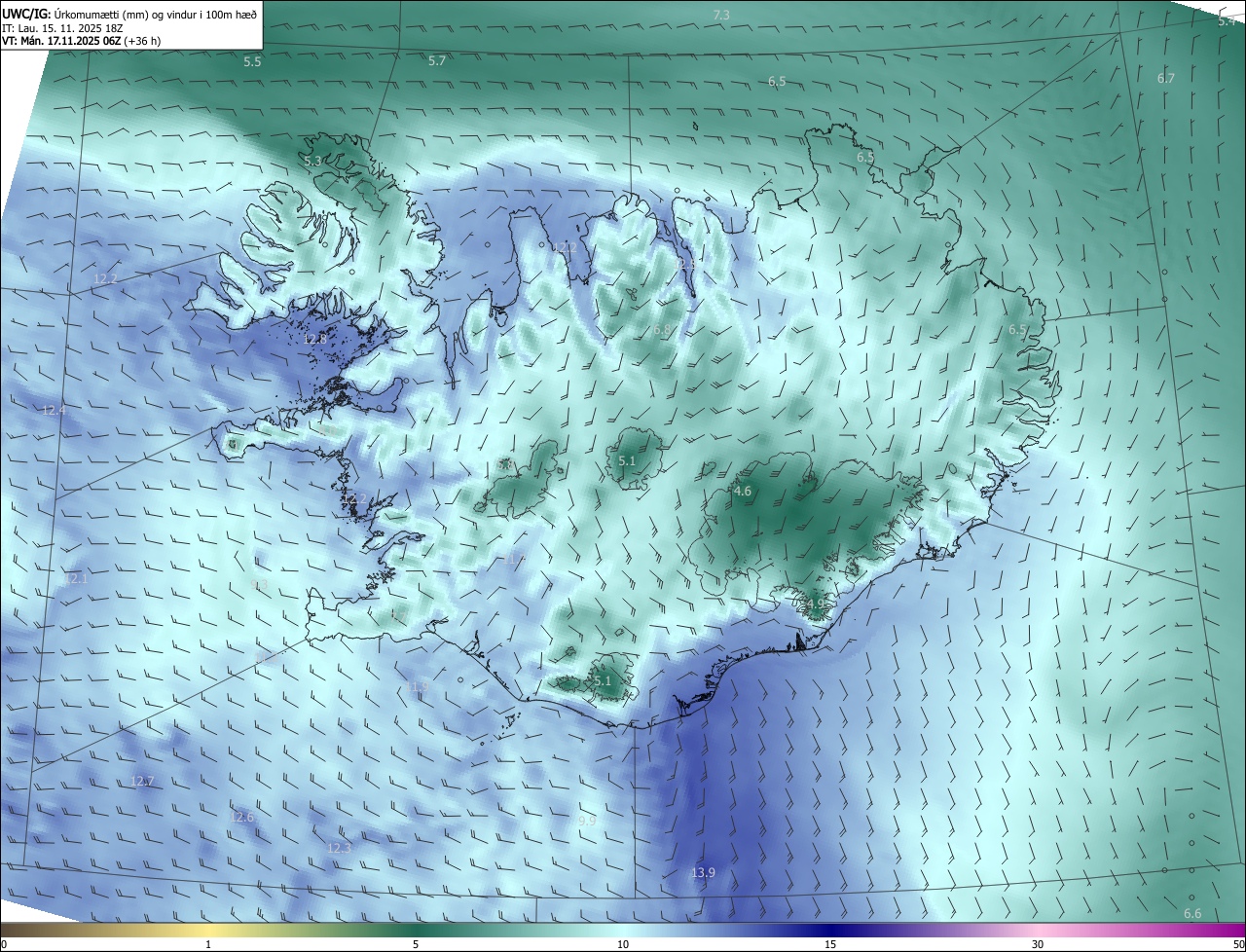The width and height of the screenshot is (1246, 952).
Task: Click the '4.6' value on Vatnajökull glacier
Action: (x=743, y=492)
